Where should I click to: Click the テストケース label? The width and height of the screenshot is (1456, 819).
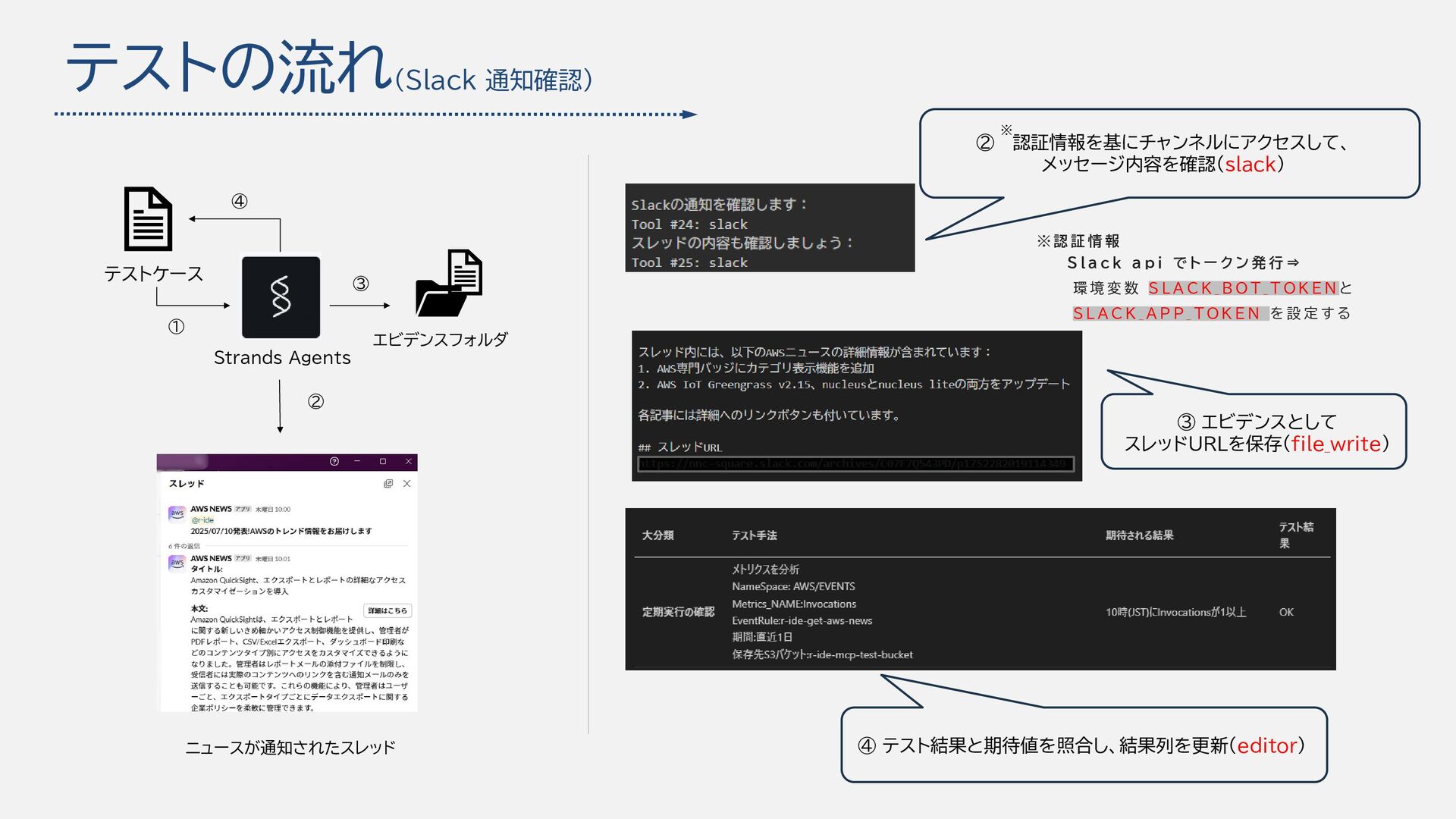point(154,274)
